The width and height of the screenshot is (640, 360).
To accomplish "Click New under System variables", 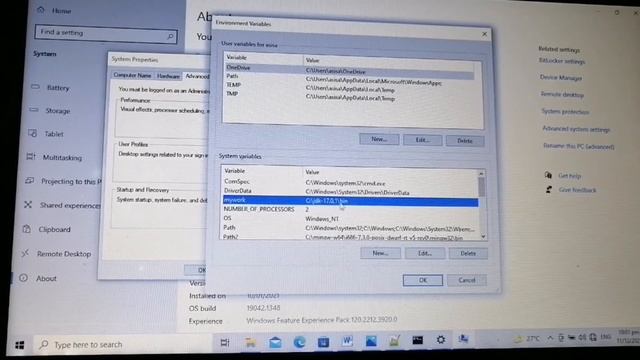I will click(x=380, y=253).
